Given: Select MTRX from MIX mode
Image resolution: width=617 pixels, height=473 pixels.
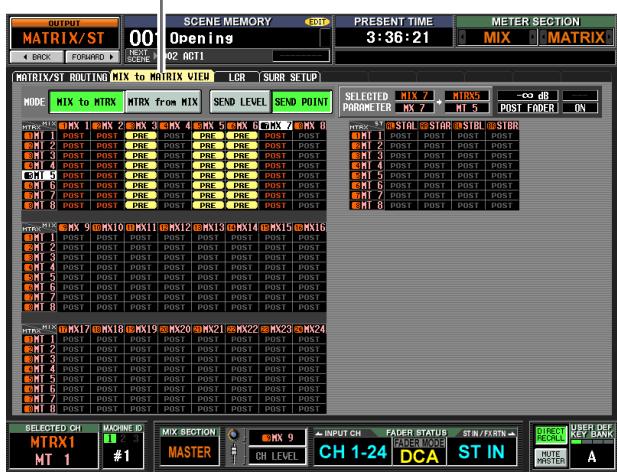Looking at the screenshot, I should point(163,102).
